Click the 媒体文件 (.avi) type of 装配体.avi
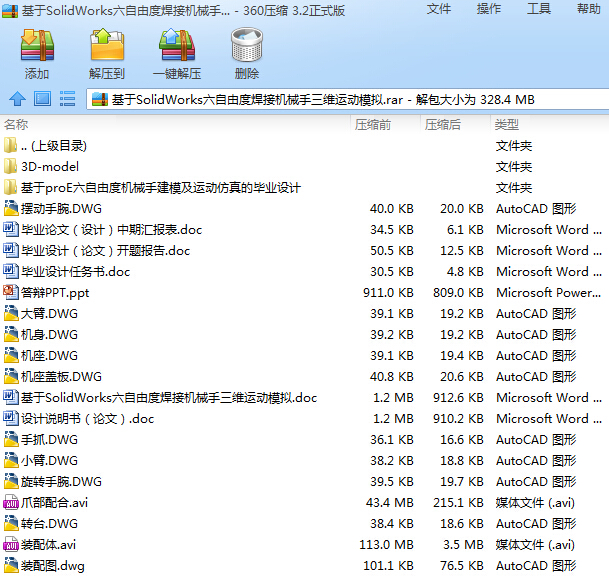 tap(535, 545)
